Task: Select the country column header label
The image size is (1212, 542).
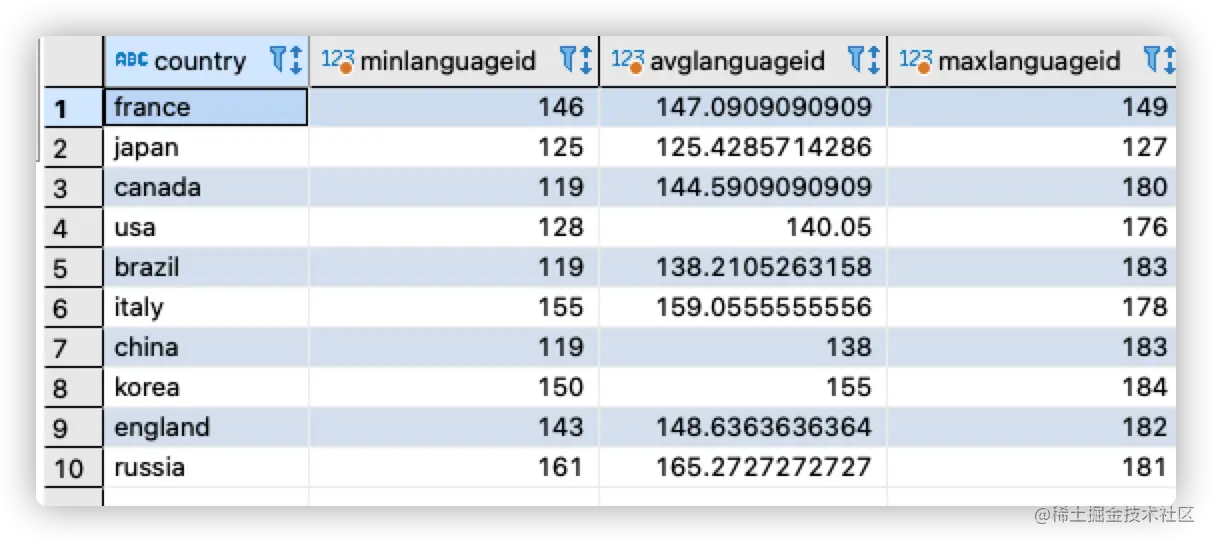Action: (200, 61)
